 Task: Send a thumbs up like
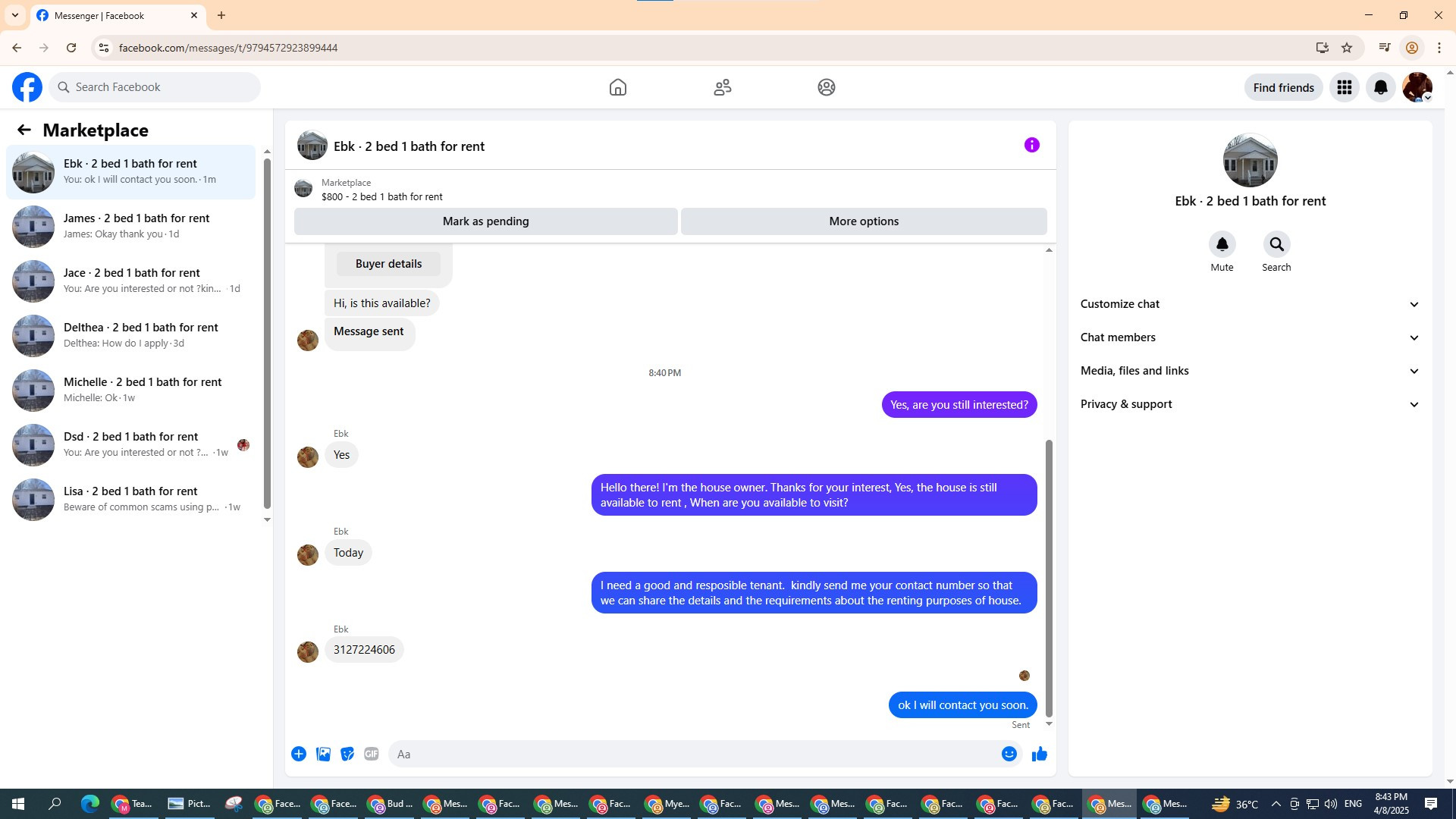click(1039, 754)
